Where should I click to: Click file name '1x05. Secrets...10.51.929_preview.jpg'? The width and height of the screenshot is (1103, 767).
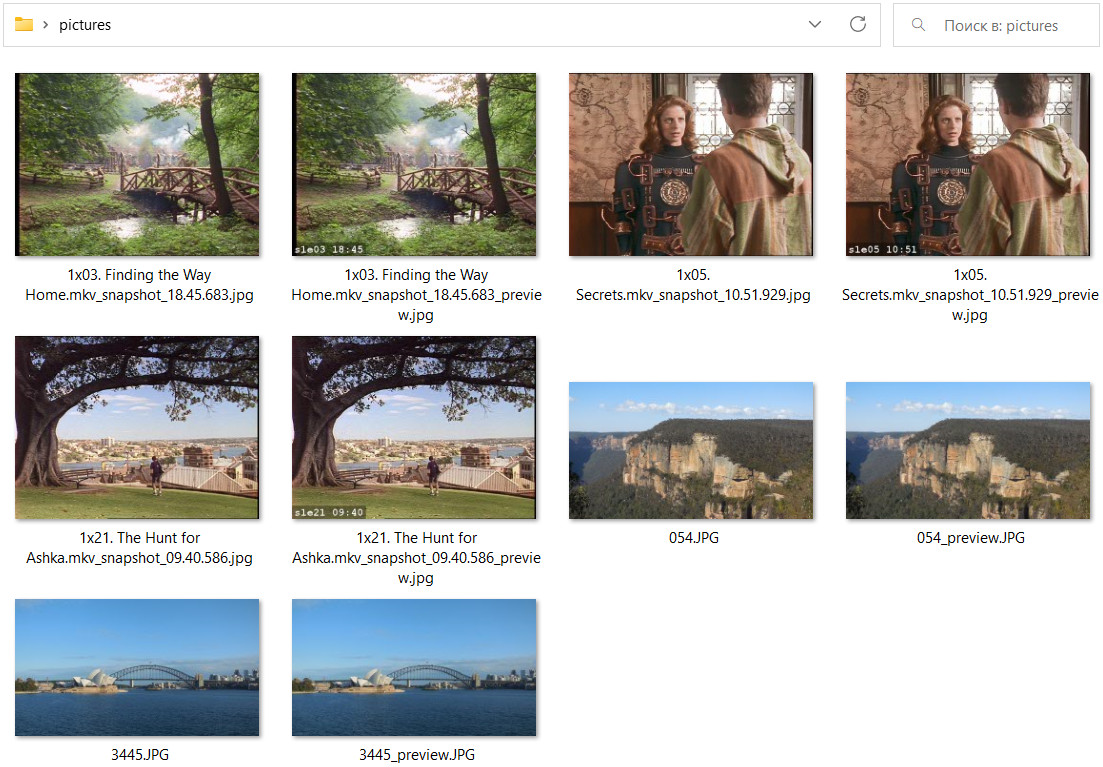click(x=970, y=295)
